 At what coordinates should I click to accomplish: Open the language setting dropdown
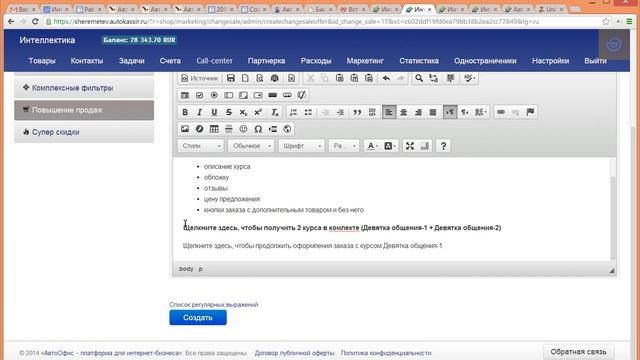(x=481, y=112)
